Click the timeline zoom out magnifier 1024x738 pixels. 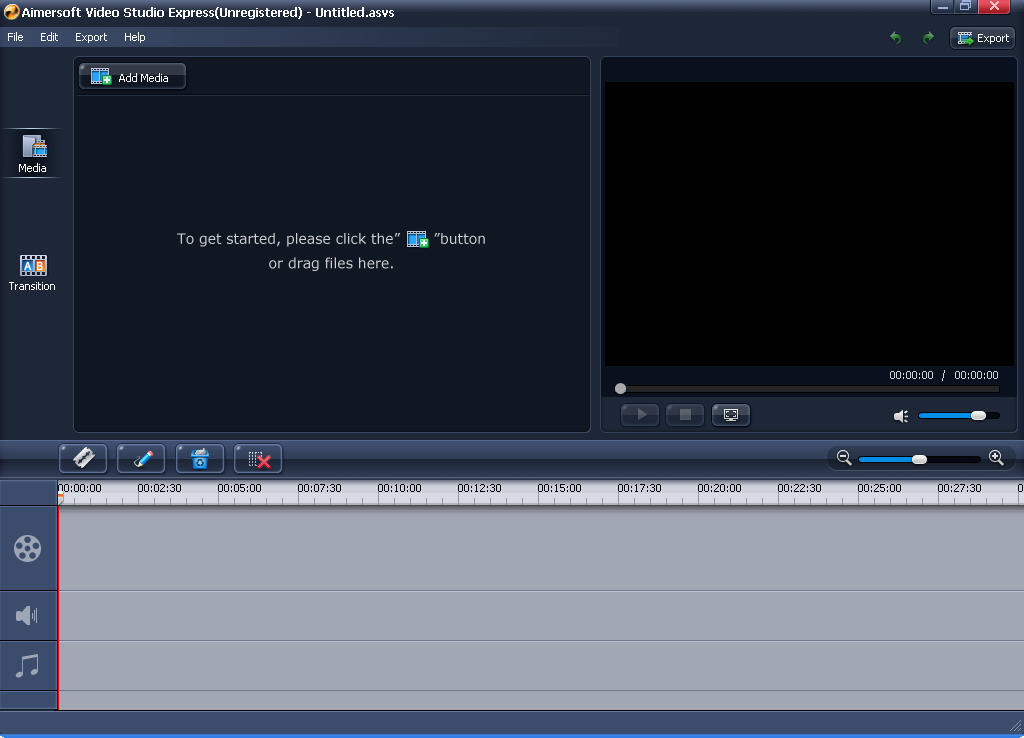pos(844,458)
